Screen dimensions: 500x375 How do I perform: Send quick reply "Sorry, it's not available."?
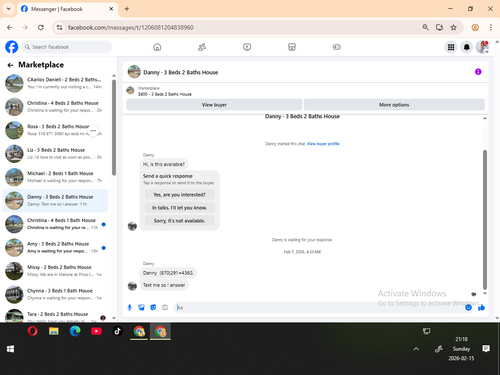coord(179,221)
